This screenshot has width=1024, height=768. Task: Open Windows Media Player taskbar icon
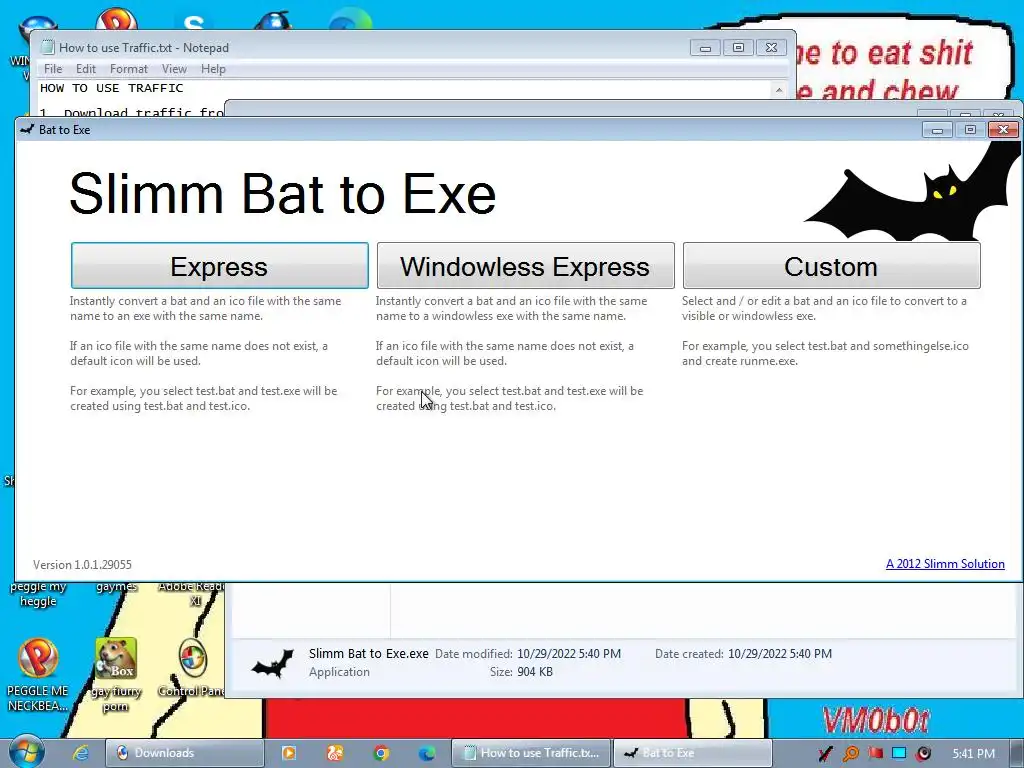pyautogui.click(x=289, y=753)
